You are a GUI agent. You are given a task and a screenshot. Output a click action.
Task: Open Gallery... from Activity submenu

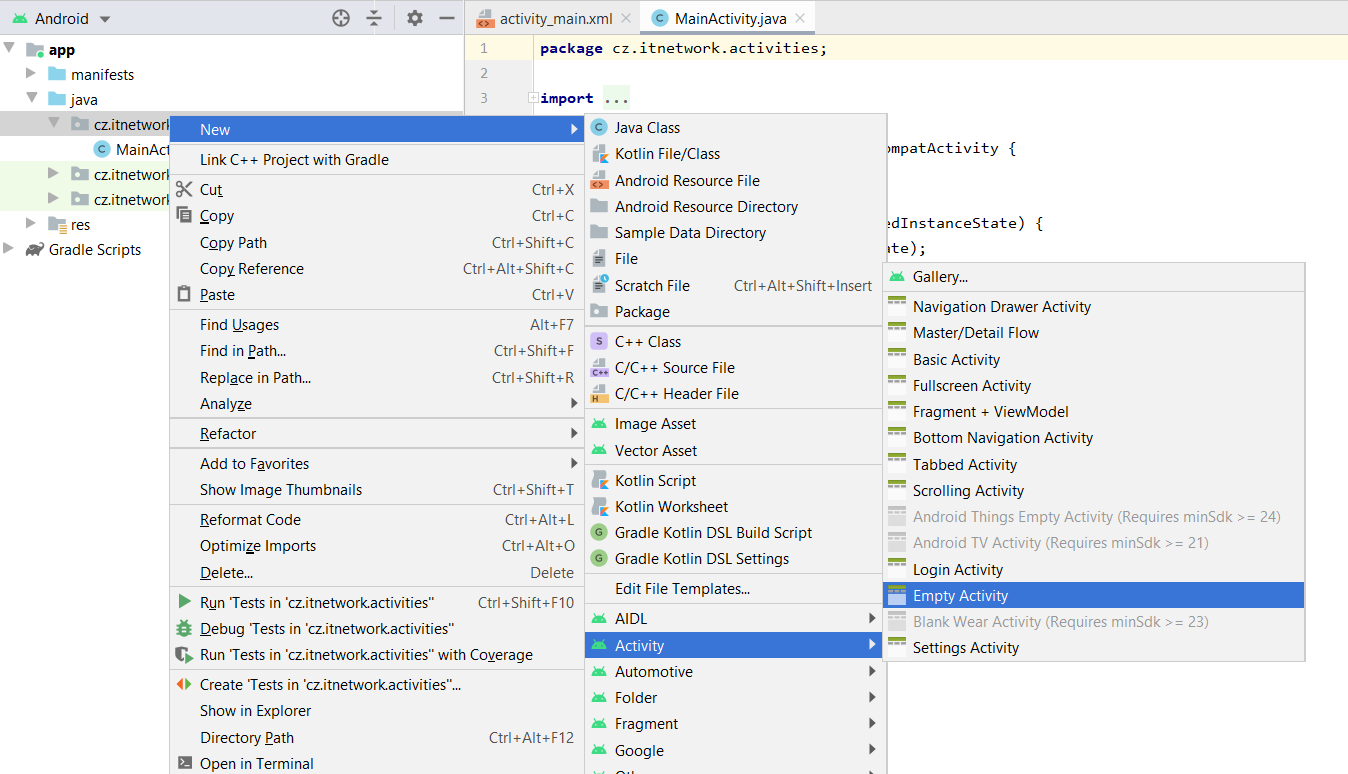click(940, 277)
